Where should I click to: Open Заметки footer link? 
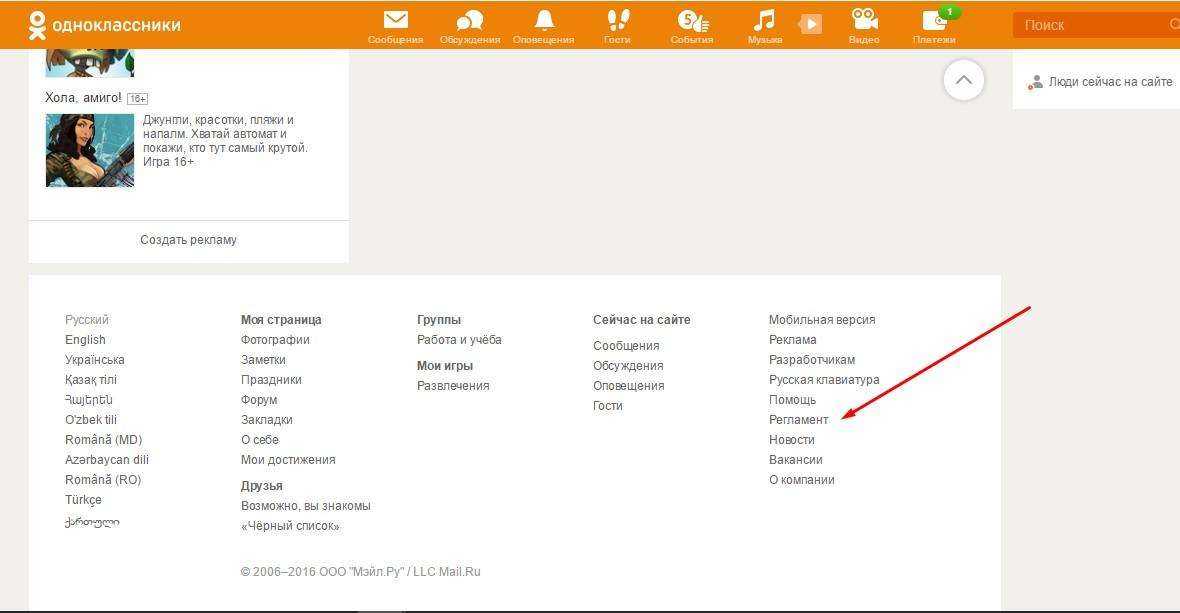263,360
